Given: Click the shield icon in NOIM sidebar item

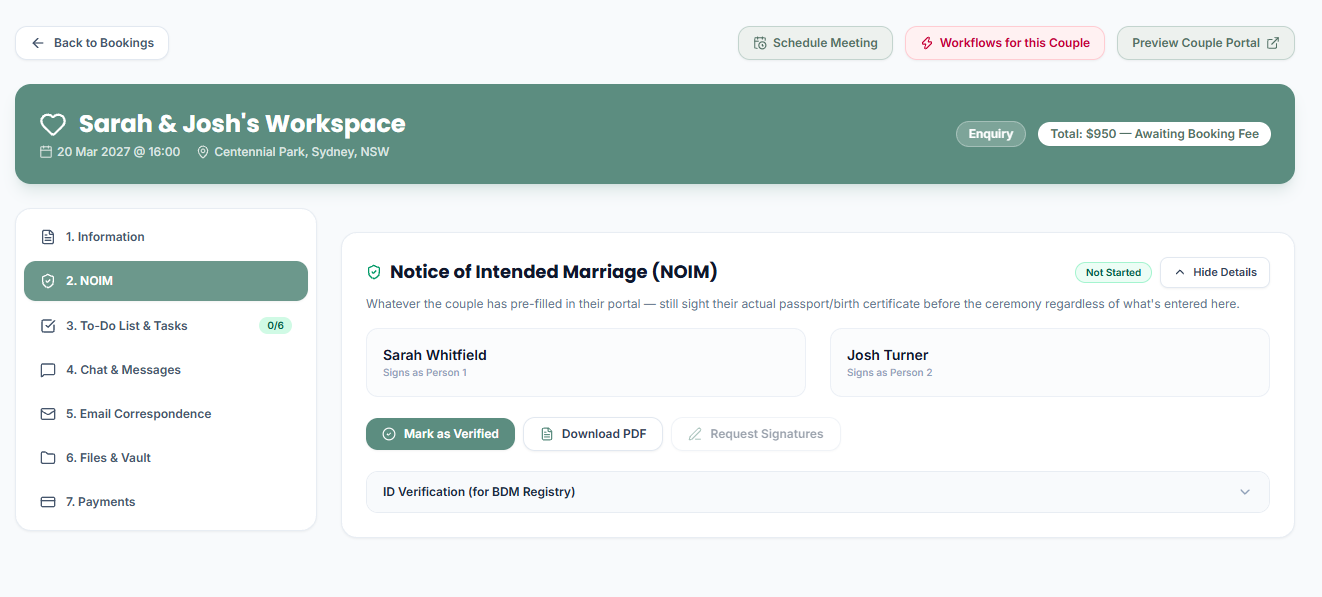Looking at the screenshot, I should [48, 281].
